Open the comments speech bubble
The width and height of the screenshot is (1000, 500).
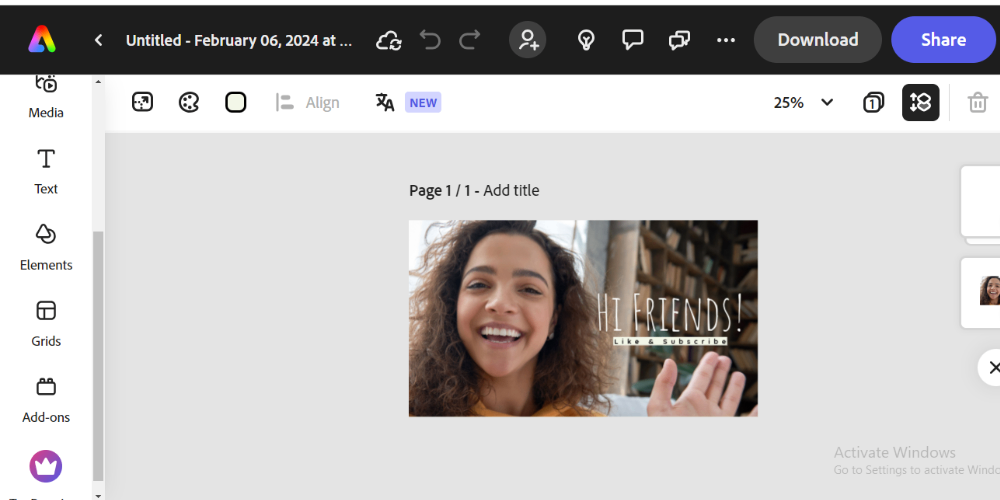point(633,40)
